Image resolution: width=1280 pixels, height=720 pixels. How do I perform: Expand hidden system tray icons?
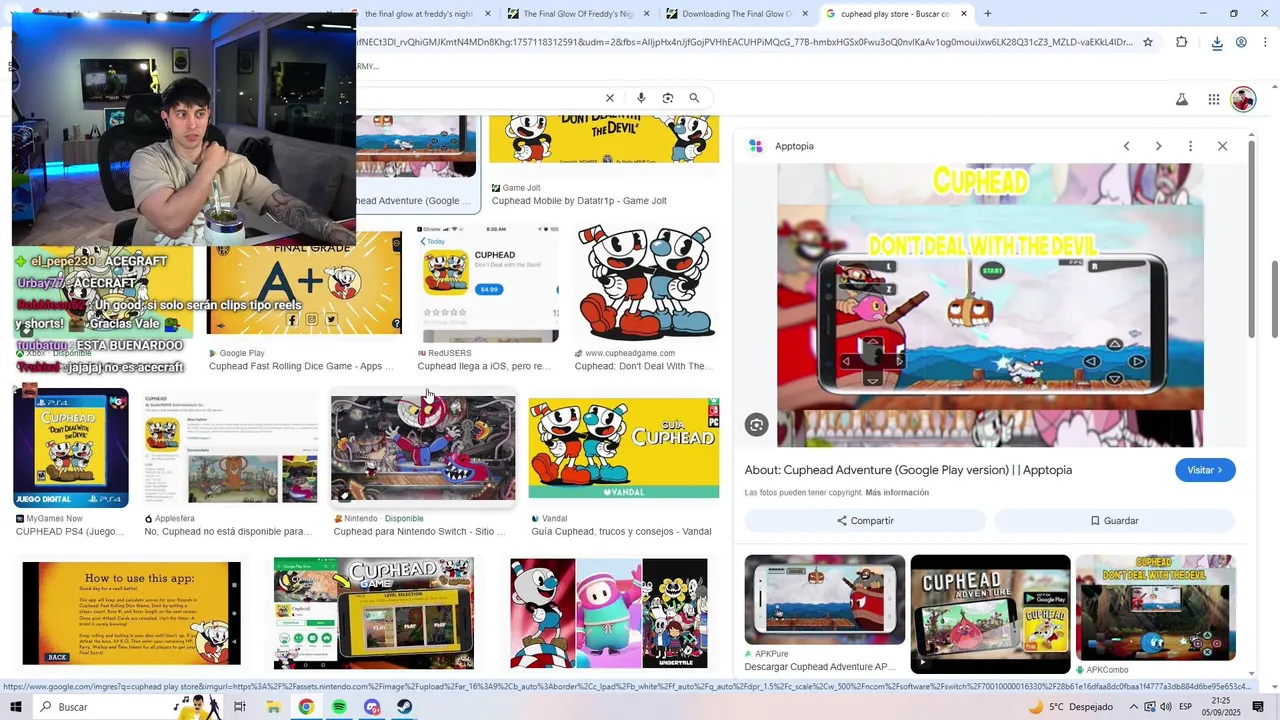tap(1133, 707)
